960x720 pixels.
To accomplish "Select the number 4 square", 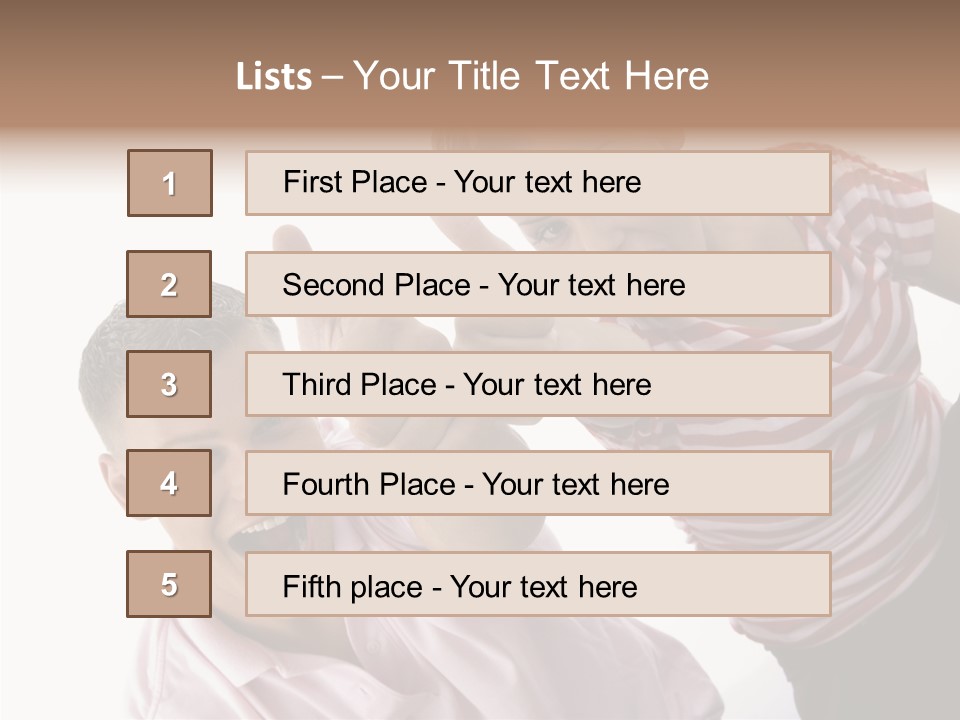I will 169,483.
